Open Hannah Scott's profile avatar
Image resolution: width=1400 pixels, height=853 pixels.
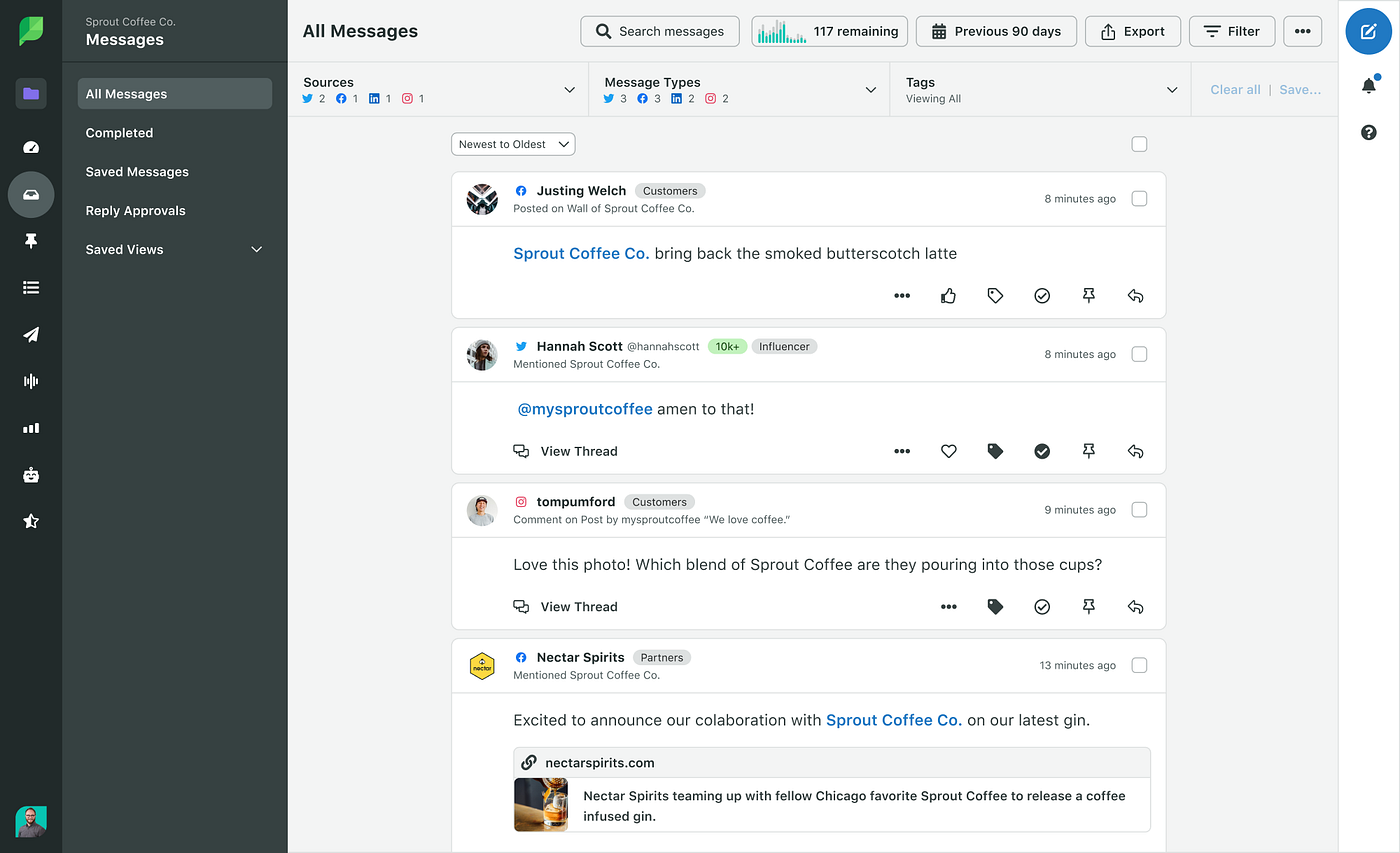482,355
